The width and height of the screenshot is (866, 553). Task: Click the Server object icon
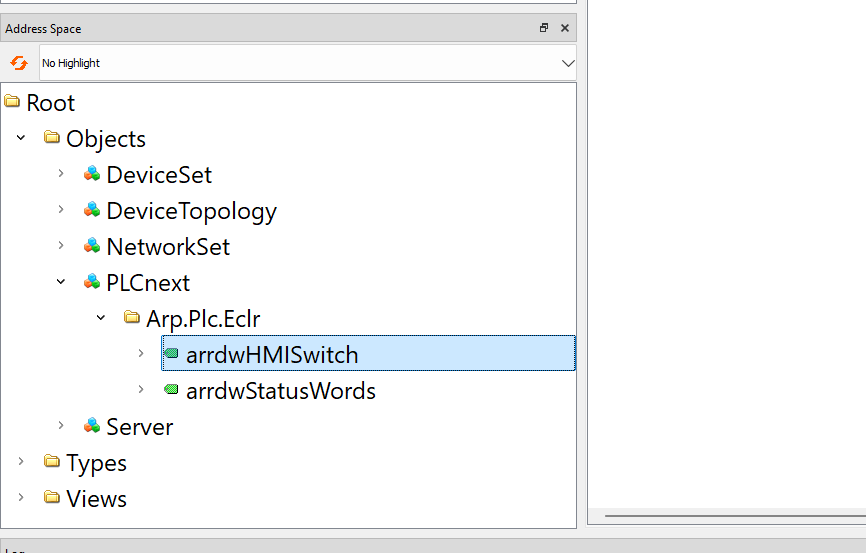pyautogui.click(x=92, y=426)
